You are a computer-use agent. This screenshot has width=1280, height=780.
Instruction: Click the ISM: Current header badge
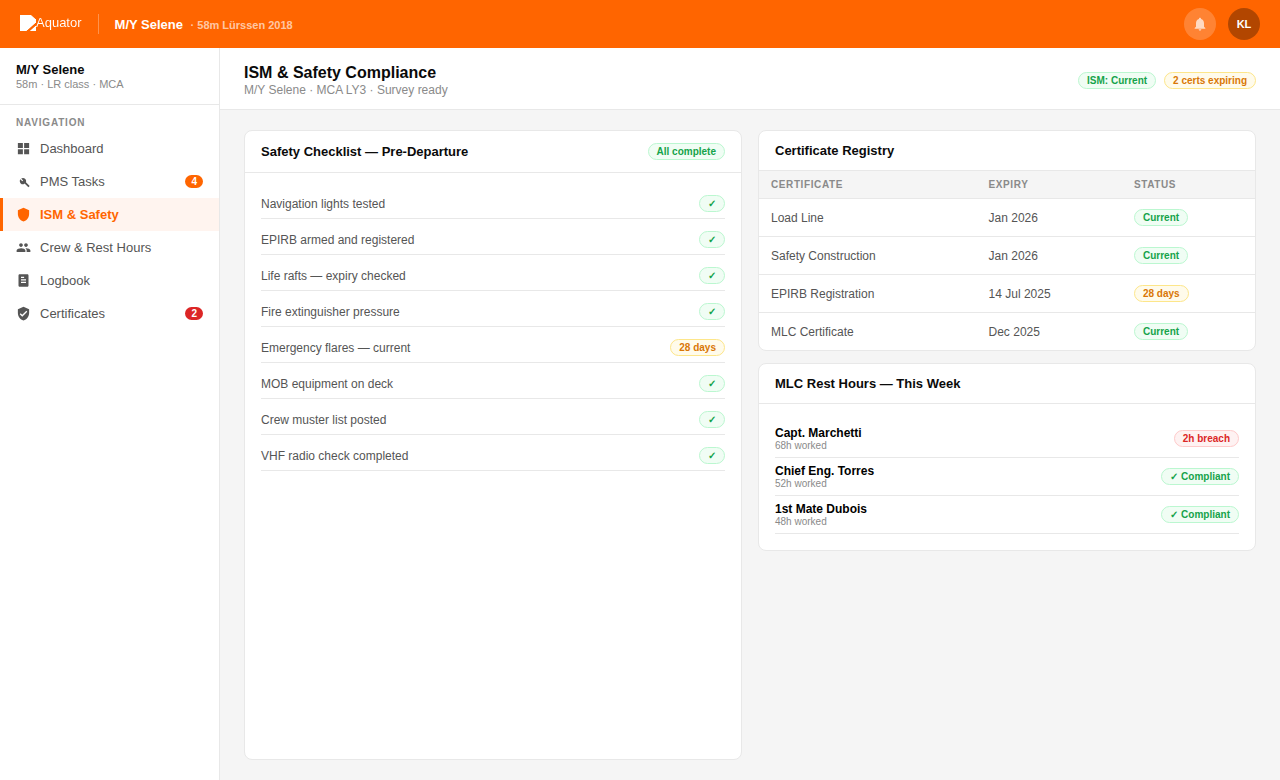1117,81
